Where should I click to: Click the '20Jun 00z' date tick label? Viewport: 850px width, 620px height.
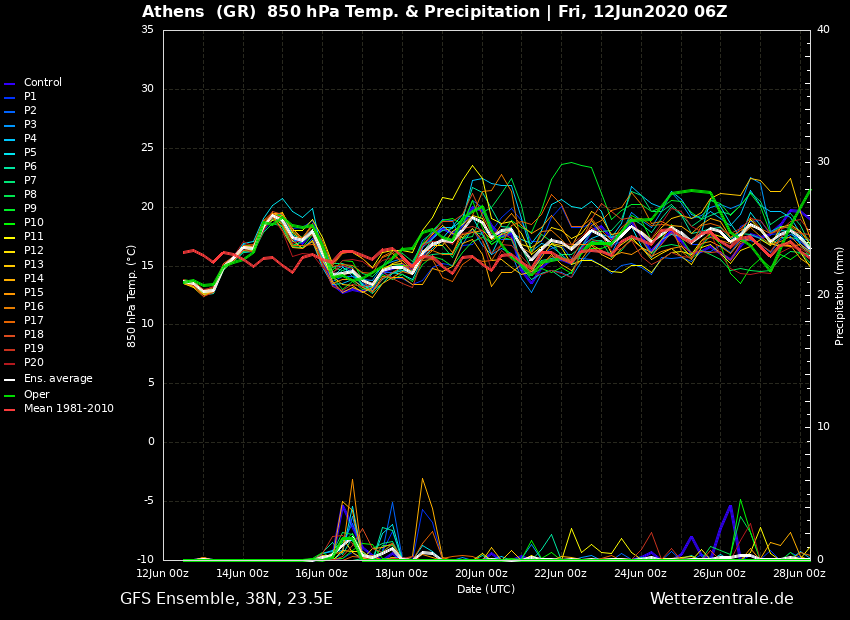pyautogui.click(x=481, y=573)
